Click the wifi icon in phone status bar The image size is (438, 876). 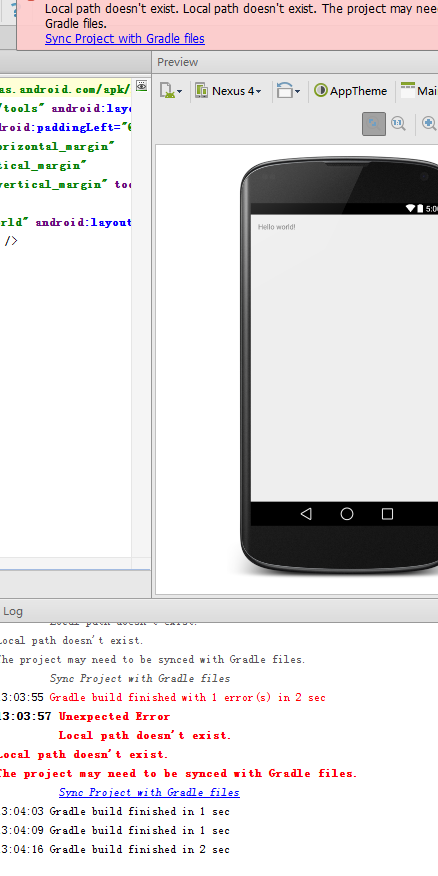point(410,208)
